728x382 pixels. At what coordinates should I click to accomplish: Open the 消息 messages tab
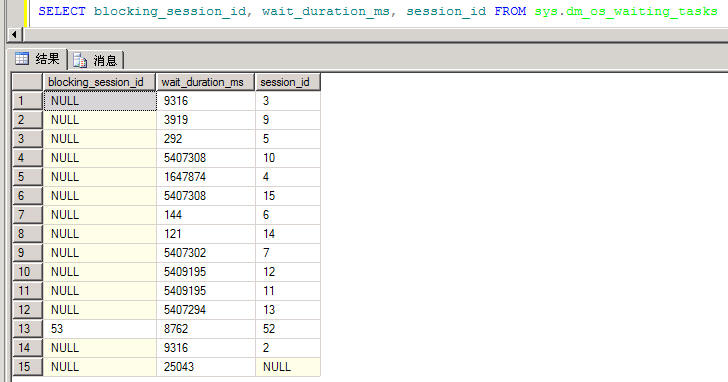tap(96, 60)
